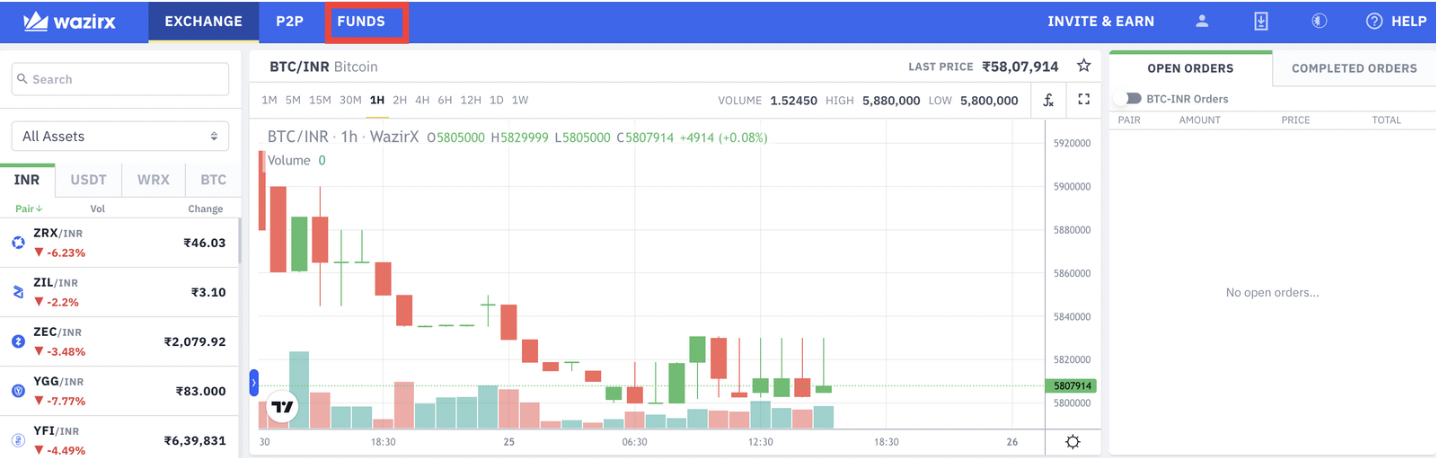Click the YFI coin icon
This screenshot has width=1436, height=458.
pyautogui.click(x=18, y=440)
